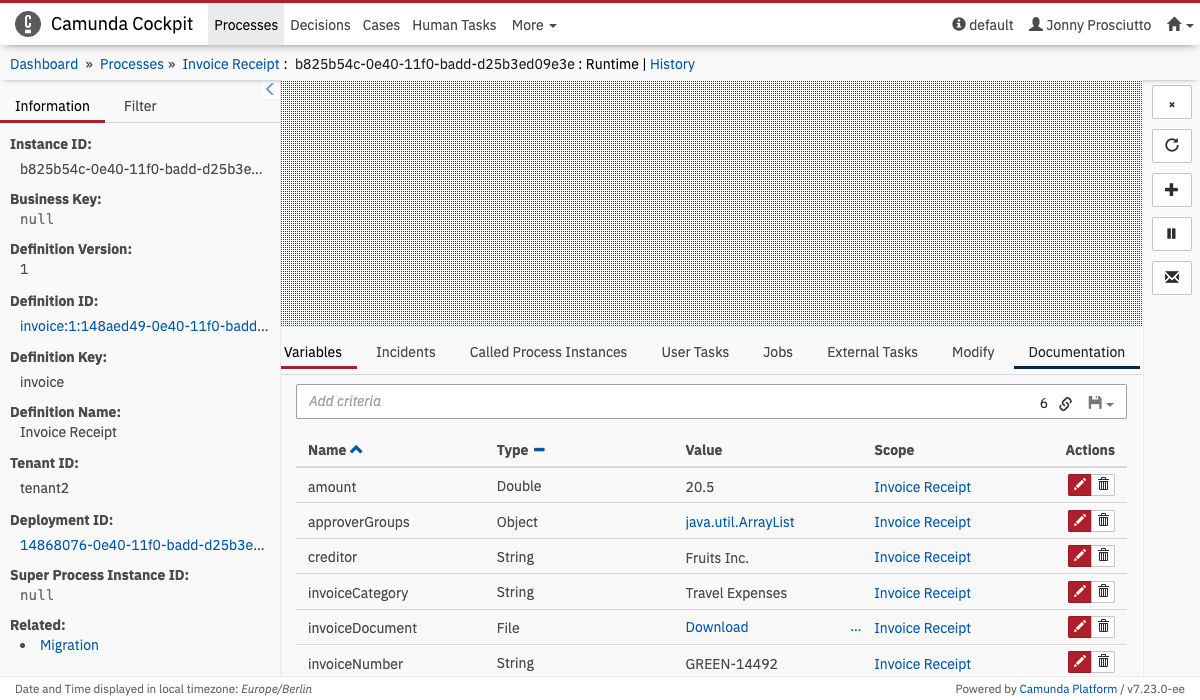Click the edit pencil for the amount variable

(1079, 486)
